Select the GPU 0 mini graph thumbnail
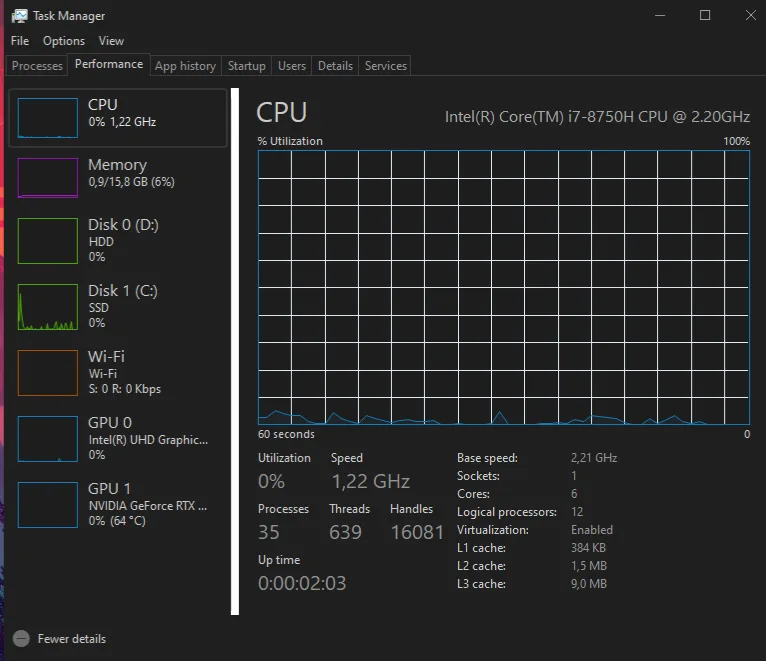 48,439
